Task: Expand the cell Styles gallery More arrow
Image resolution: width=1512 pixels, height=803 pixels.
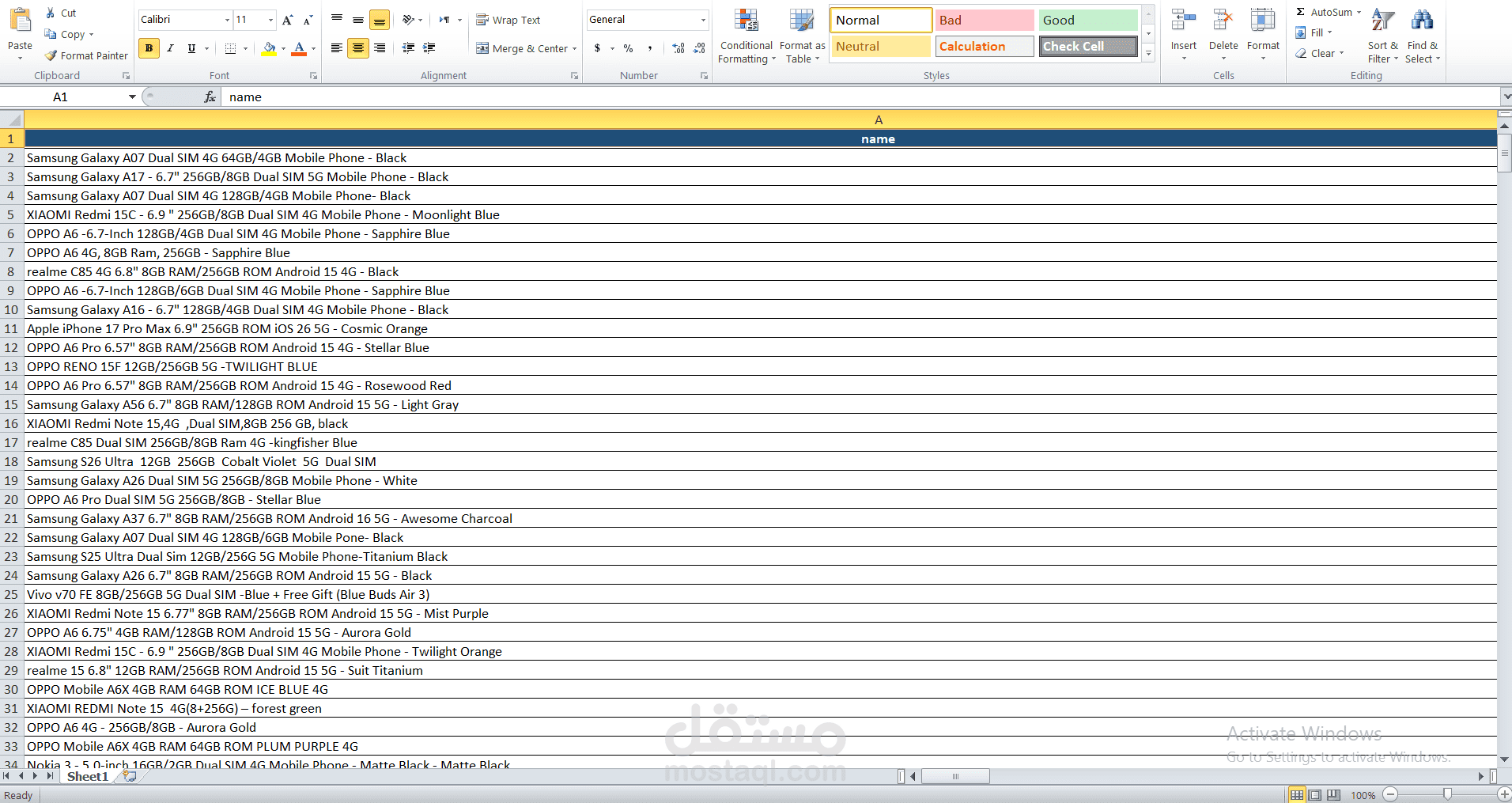Action: 1148,53
